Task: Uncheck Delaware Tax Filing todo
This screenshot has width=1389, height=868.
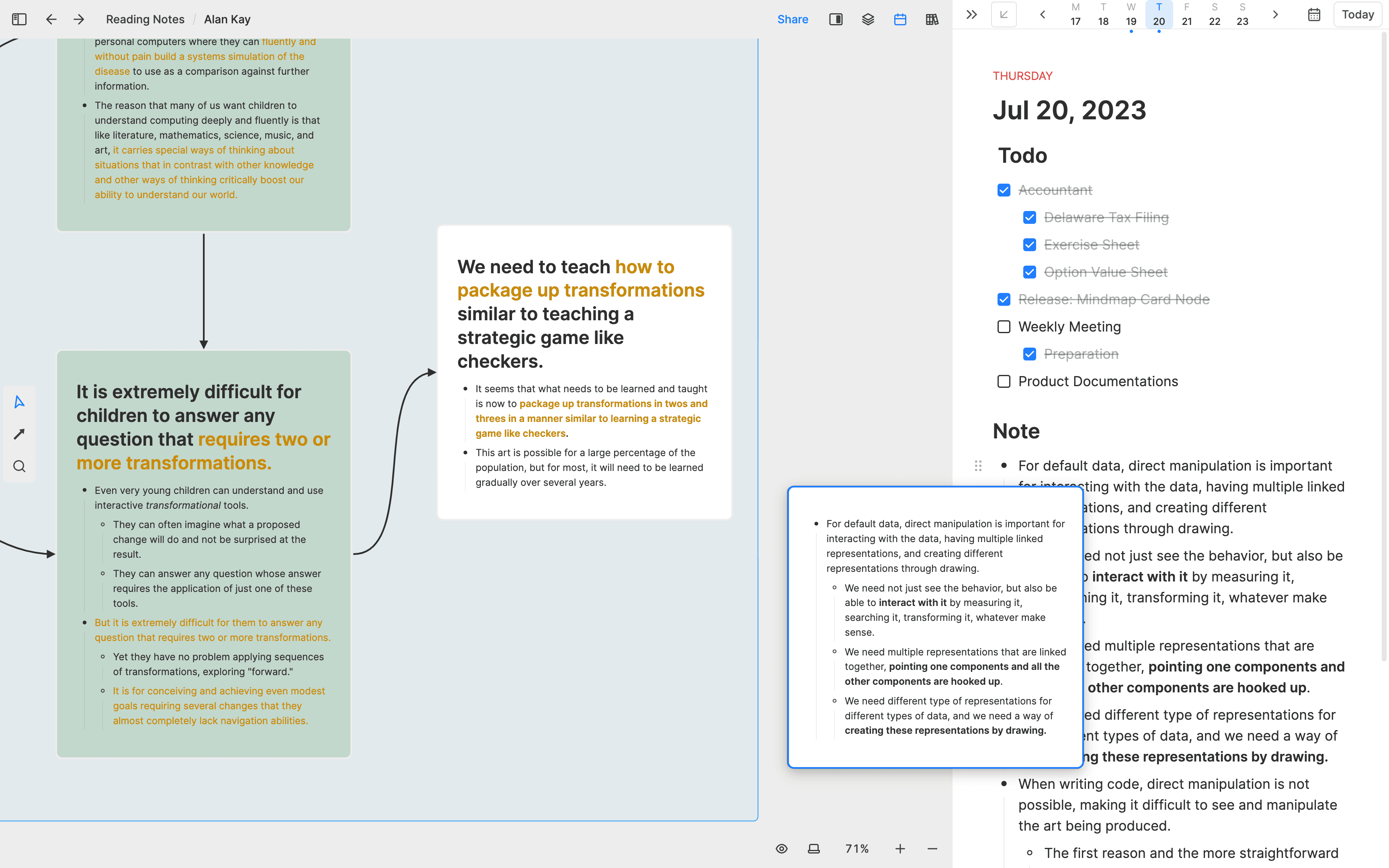Action: [x=1030, y=217]
